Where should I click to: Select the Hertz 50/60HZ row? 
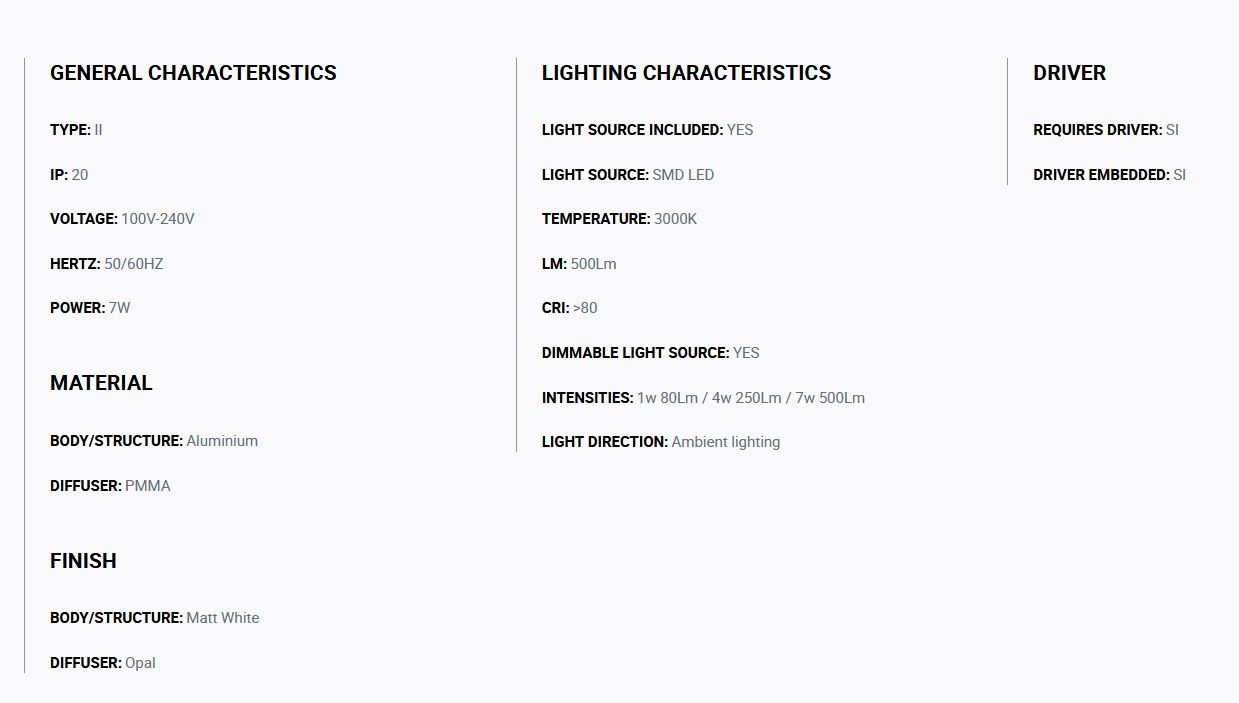[107, 264]
